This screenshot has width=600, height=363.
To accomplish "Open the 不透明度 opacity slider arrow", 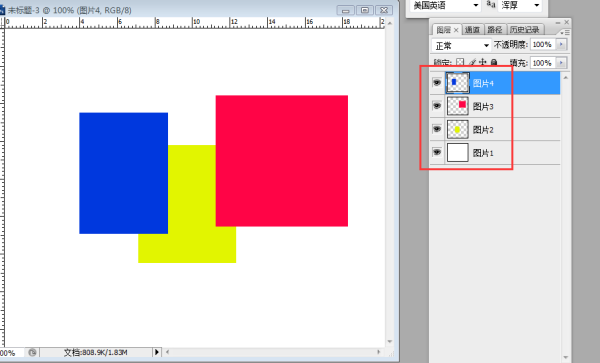I will pyautogui.click(x=561, y=44).
